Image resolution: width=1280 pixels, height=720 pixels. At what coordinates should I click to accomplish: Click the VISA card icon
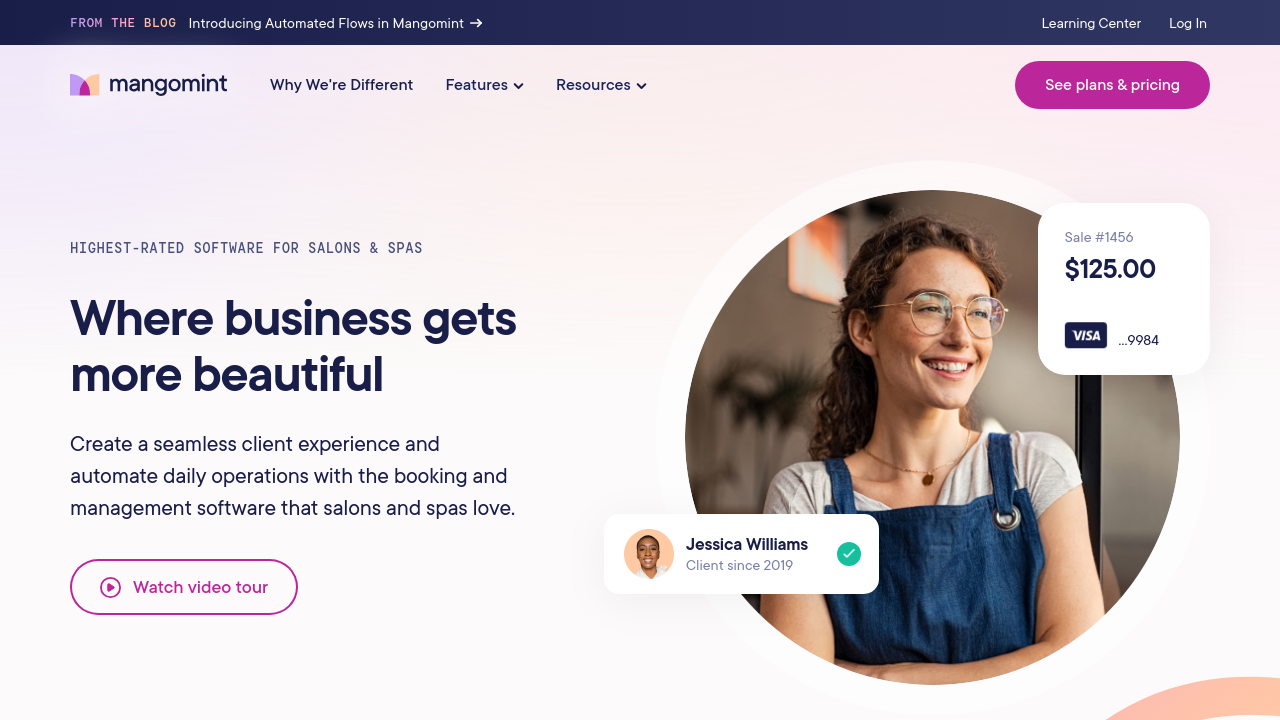1085,336
